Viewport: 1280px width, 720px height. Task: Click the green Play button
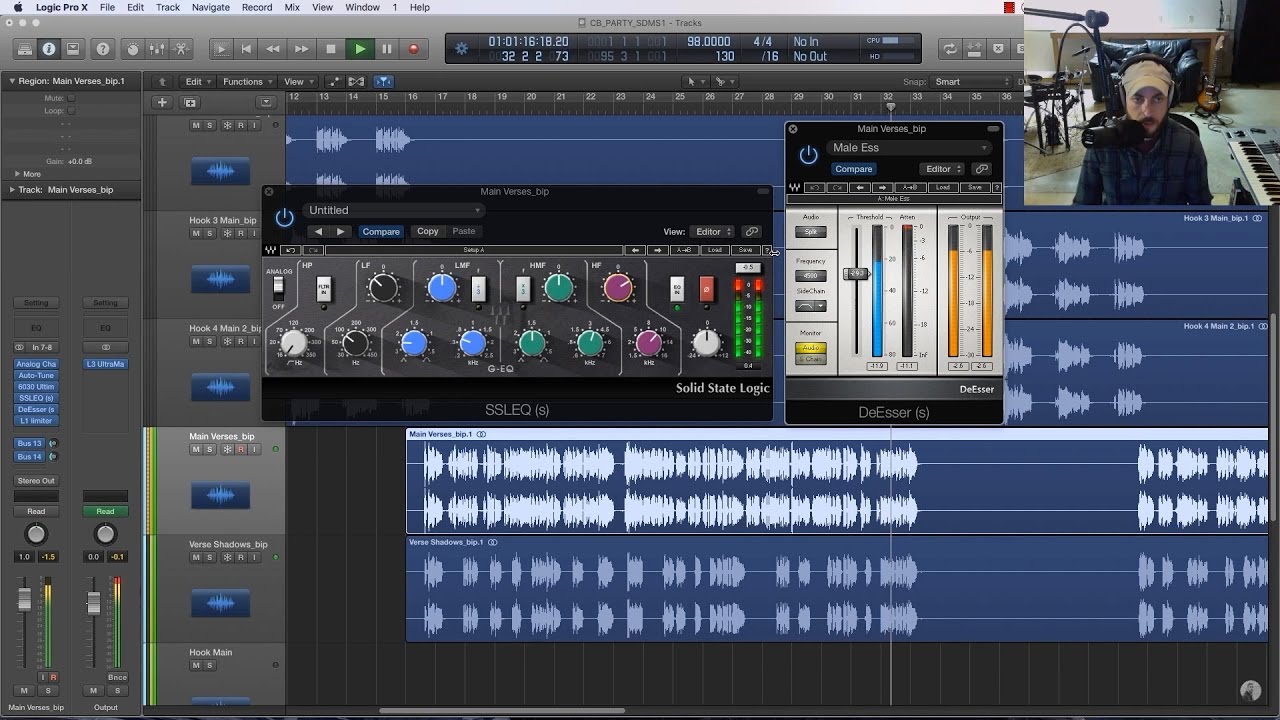pos(359,49)
